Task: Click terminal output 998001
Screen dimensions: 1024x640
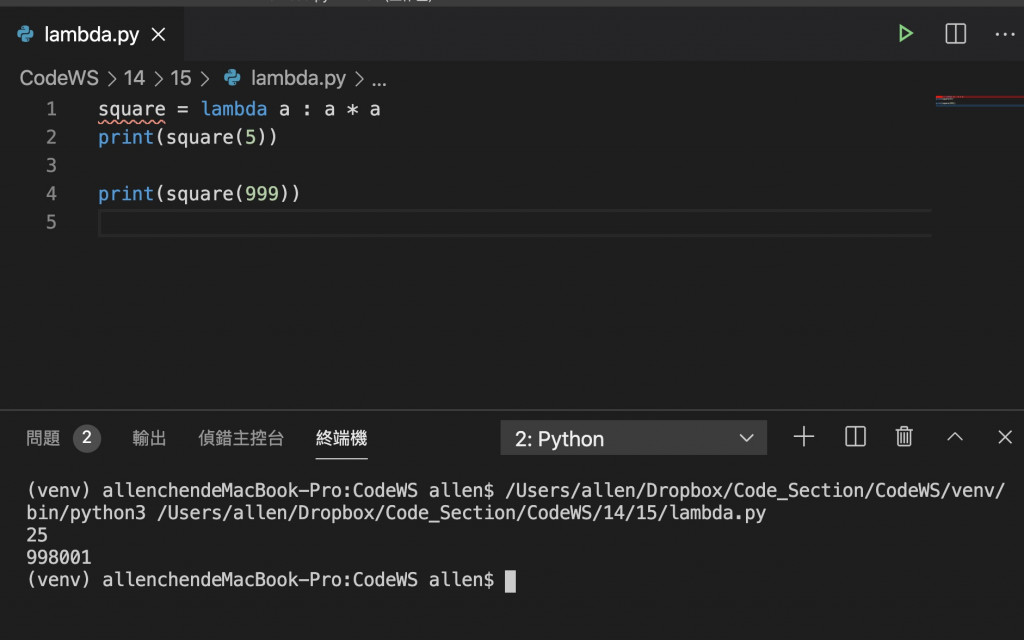Action: pyautogui.click(x=59, y=557)
